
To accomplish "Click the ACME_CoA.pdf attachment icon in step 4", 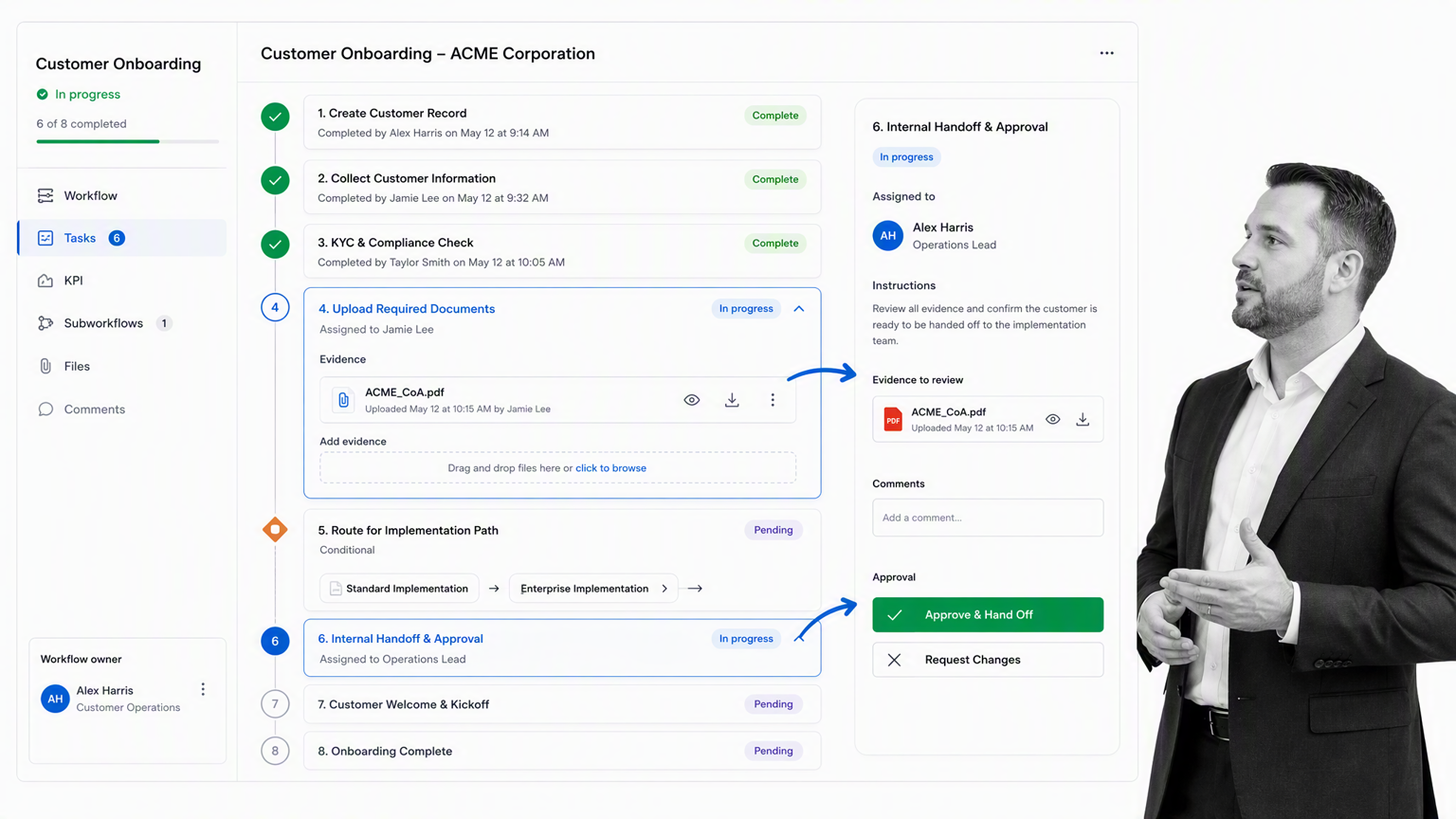I will [343, 400].
